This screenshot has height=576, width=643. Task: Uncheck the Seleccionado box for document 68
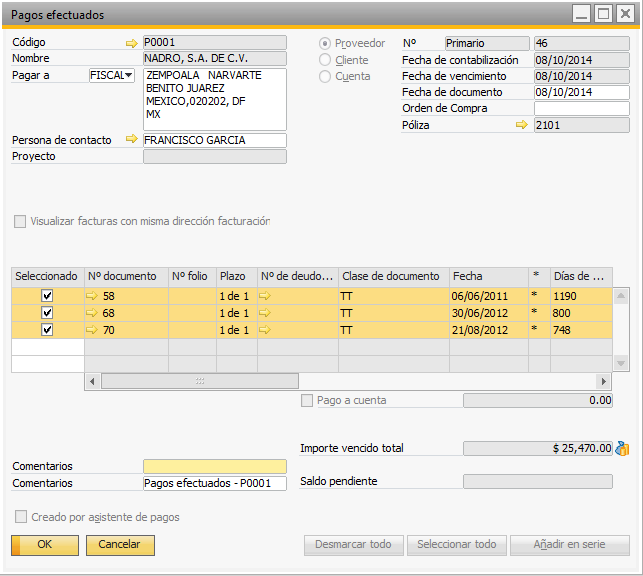click(47, 313)
